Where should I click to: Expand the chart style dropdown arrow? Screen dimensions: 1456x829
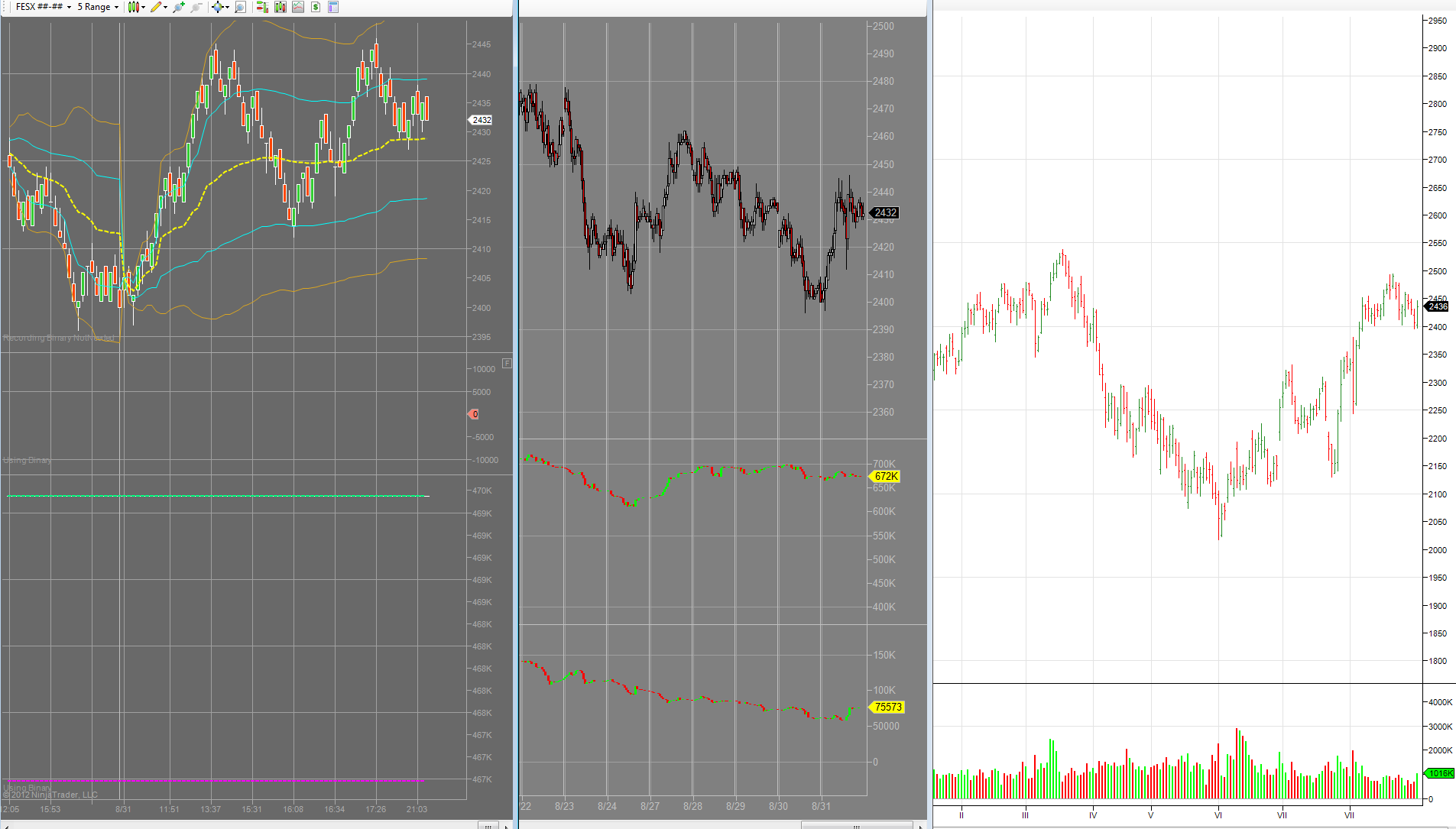(143, 7)
